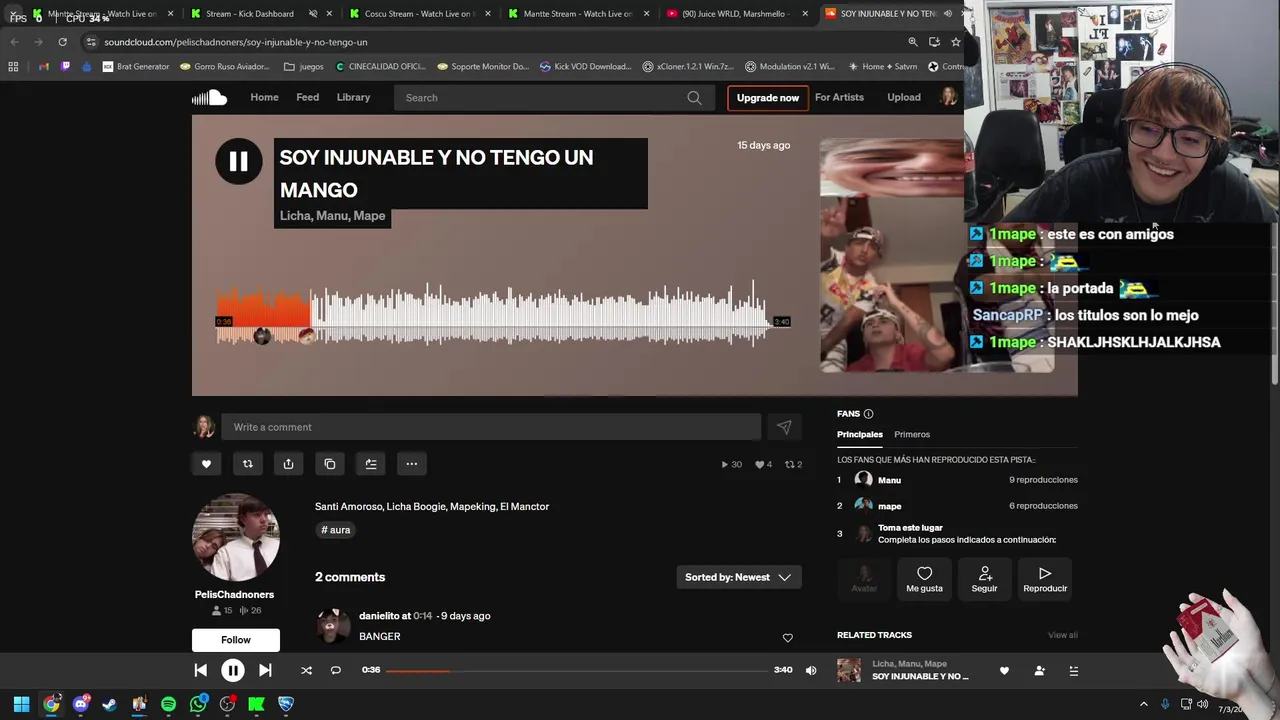The height and width of the screenshot is (720, 1280).
Task: Click the search magnifier icon
Action: pyautogui.click(x=694, y=97)
